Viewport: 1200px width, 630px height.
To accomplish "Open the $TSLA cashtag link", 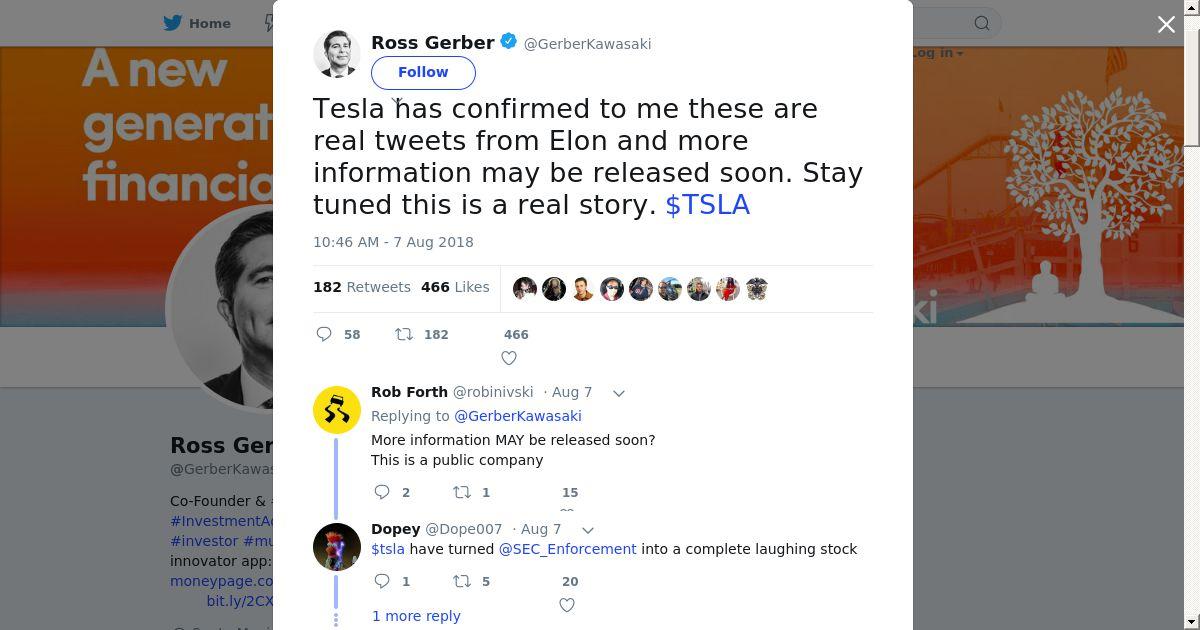I will 707,204.
